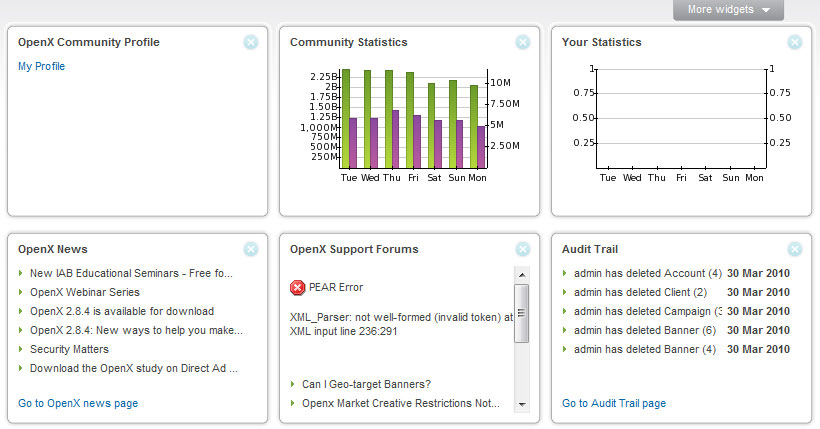Click the Your Statistics widget title
Viewport: 820px width, 429px height.
[601, 42]
